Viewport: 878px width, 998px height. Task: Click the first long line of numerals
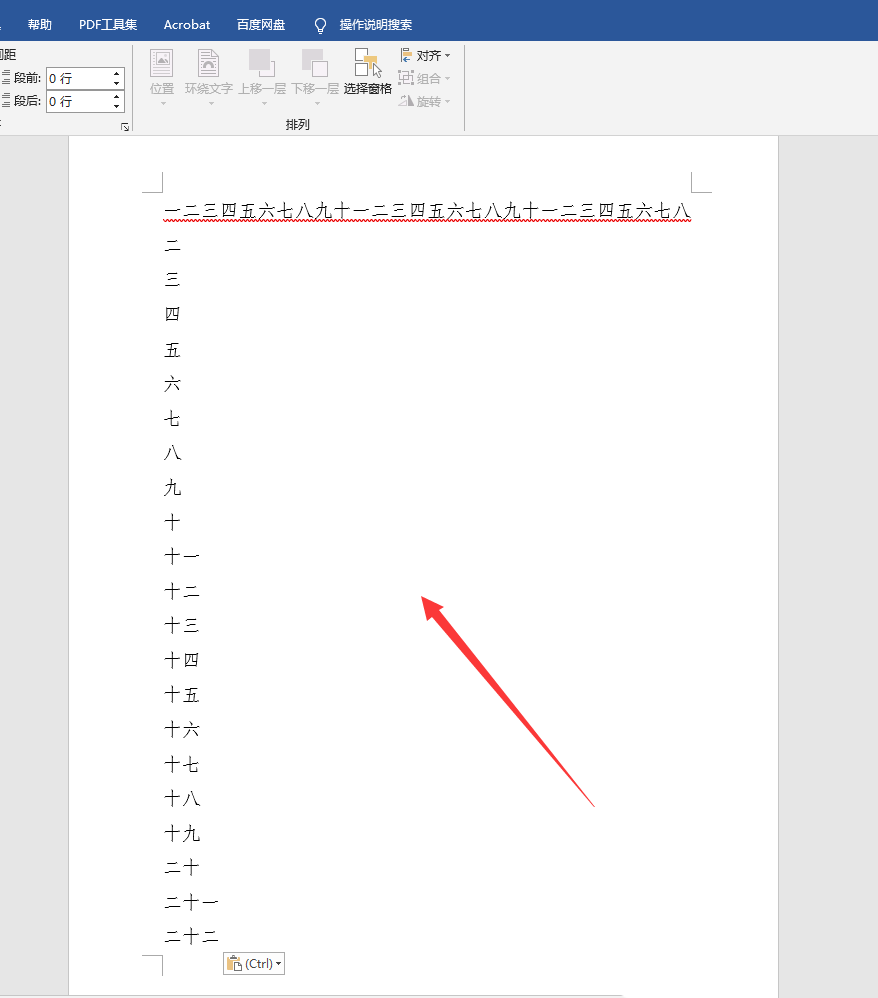pyautogui.click(x=427, y=211)
